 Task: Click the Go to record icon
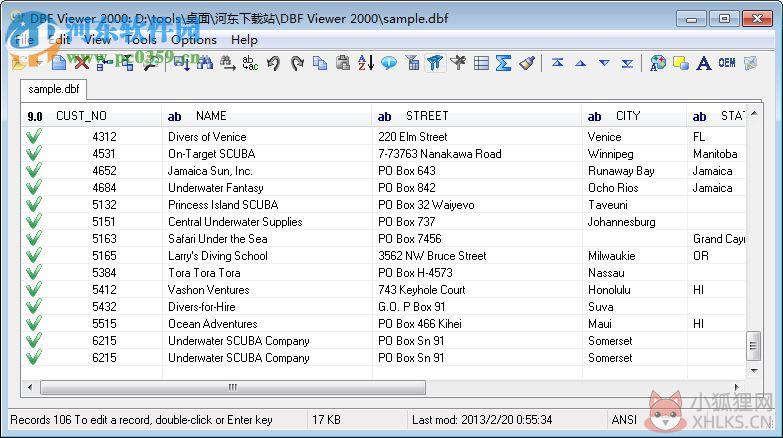point(181,63)
